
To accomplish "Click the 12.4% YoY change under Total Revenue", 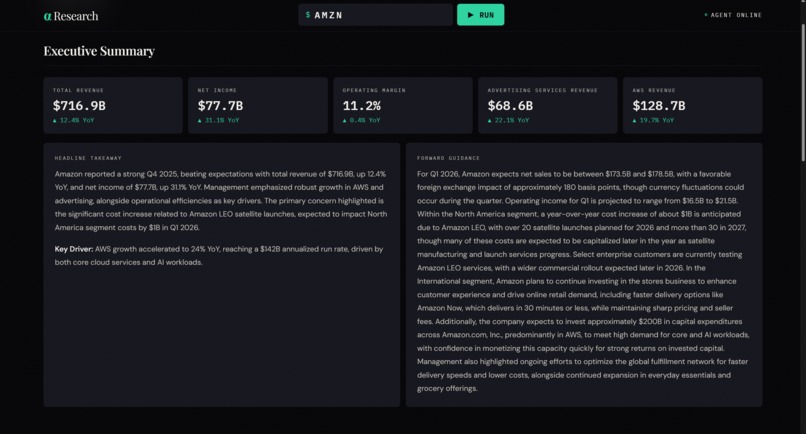I will pos(74,120).
